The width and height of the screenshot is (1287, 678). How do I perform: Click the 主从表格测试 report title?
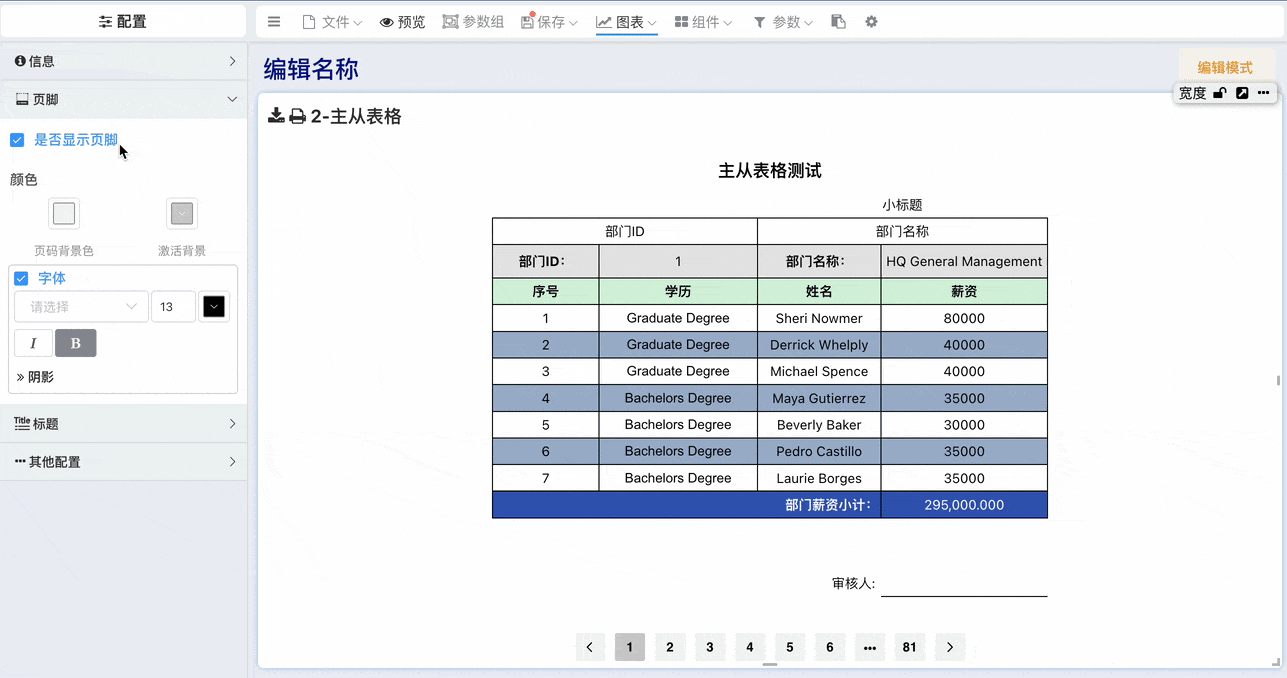(770, 171)
